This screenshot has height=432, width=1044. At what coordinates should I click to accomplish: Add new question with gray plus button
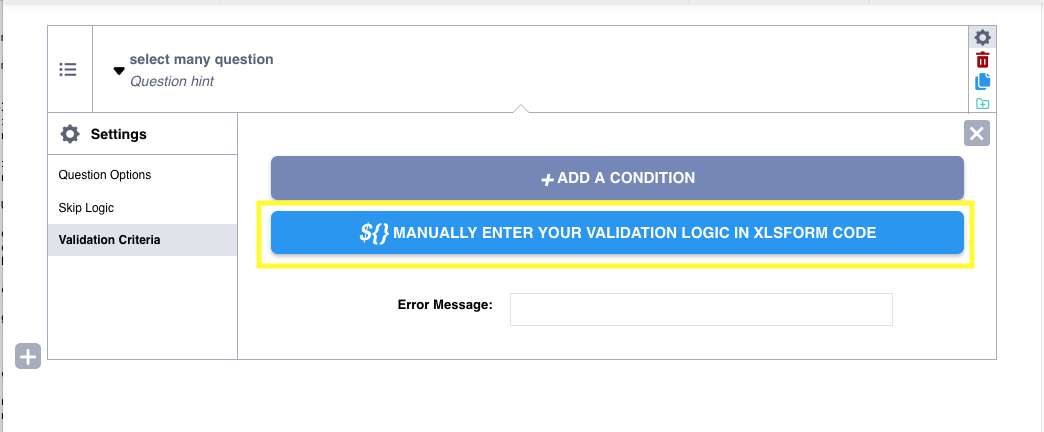pyautogui.click(x=28, y=357)
